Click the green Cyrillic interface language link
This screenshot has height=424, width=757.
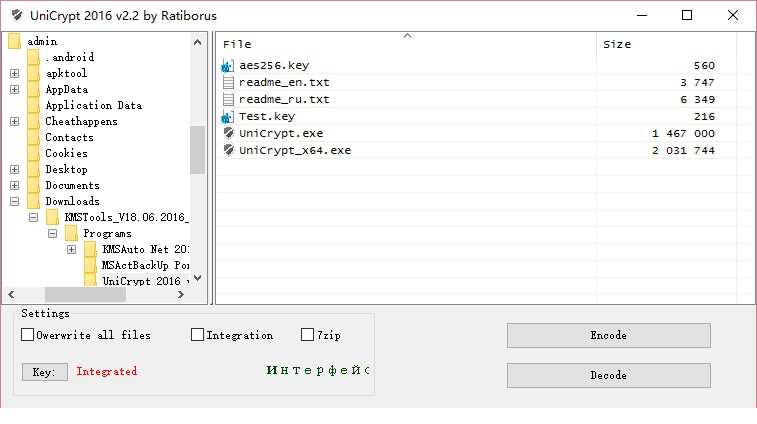pos(318,370)
